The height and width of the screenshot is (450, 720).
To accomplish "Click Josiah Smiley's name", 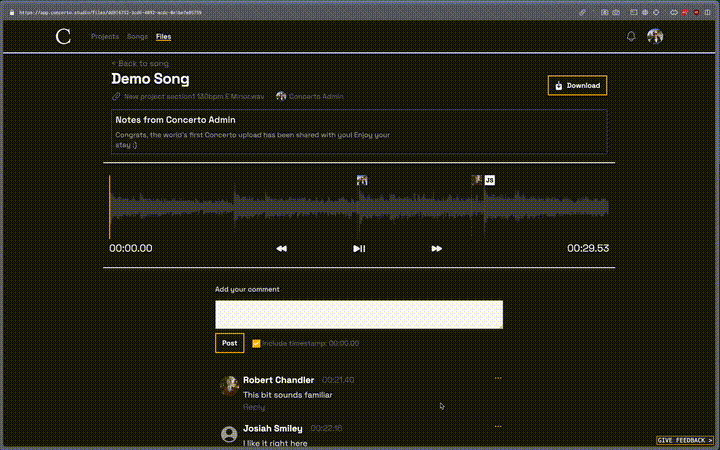I will point(273,428).
